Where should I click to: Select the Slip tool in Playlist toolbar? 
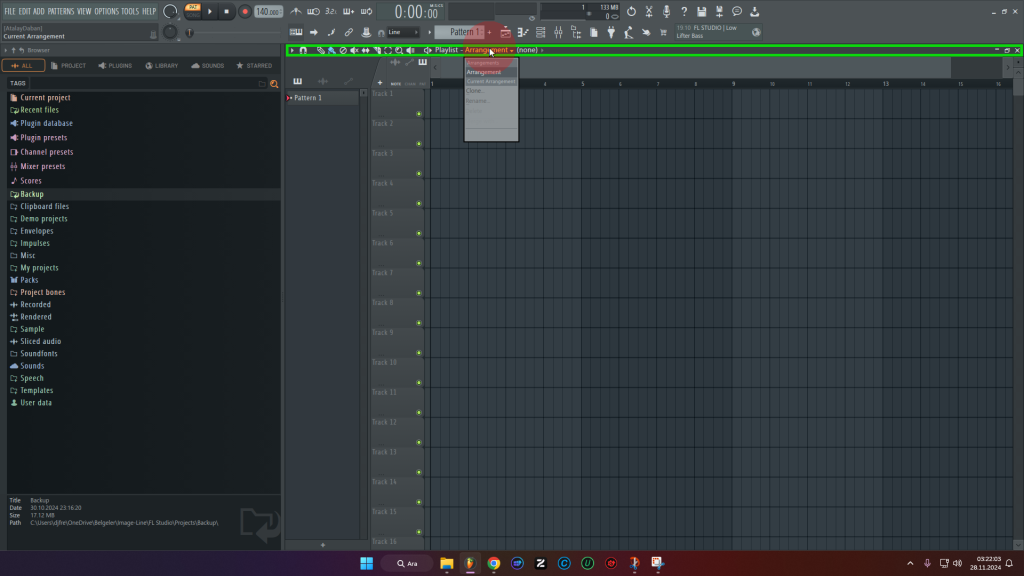pyautogui.click(x=366, y=50)
